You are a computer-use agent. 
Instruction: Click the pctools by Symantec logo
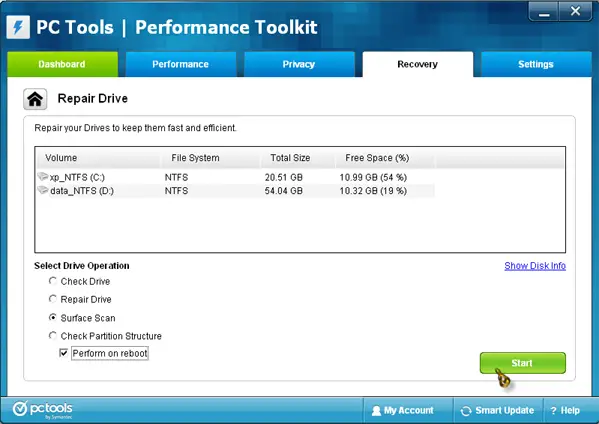coord(42,410)
